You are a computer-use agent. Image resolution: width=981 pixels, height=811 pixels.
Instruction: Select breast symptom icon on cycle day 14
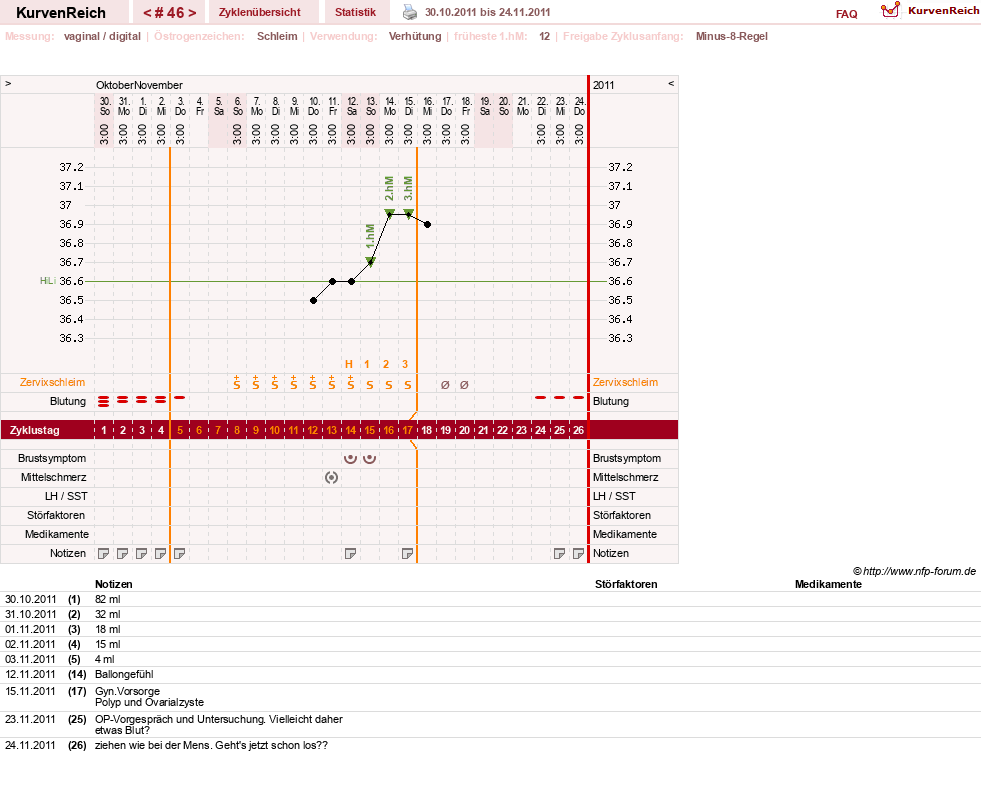pos(350,459)
